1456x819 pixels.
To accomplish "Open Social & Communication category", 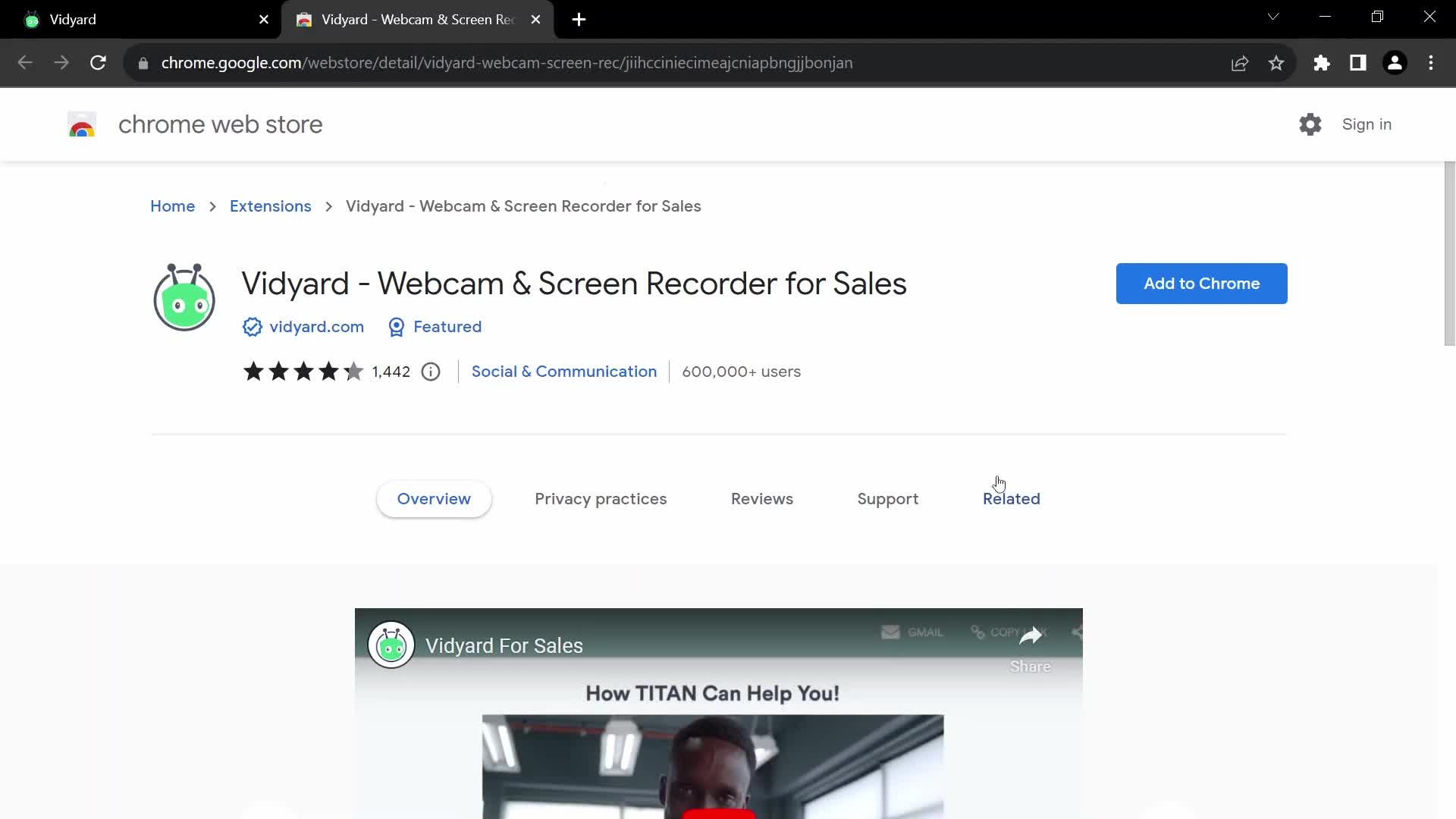I will 564,372.
